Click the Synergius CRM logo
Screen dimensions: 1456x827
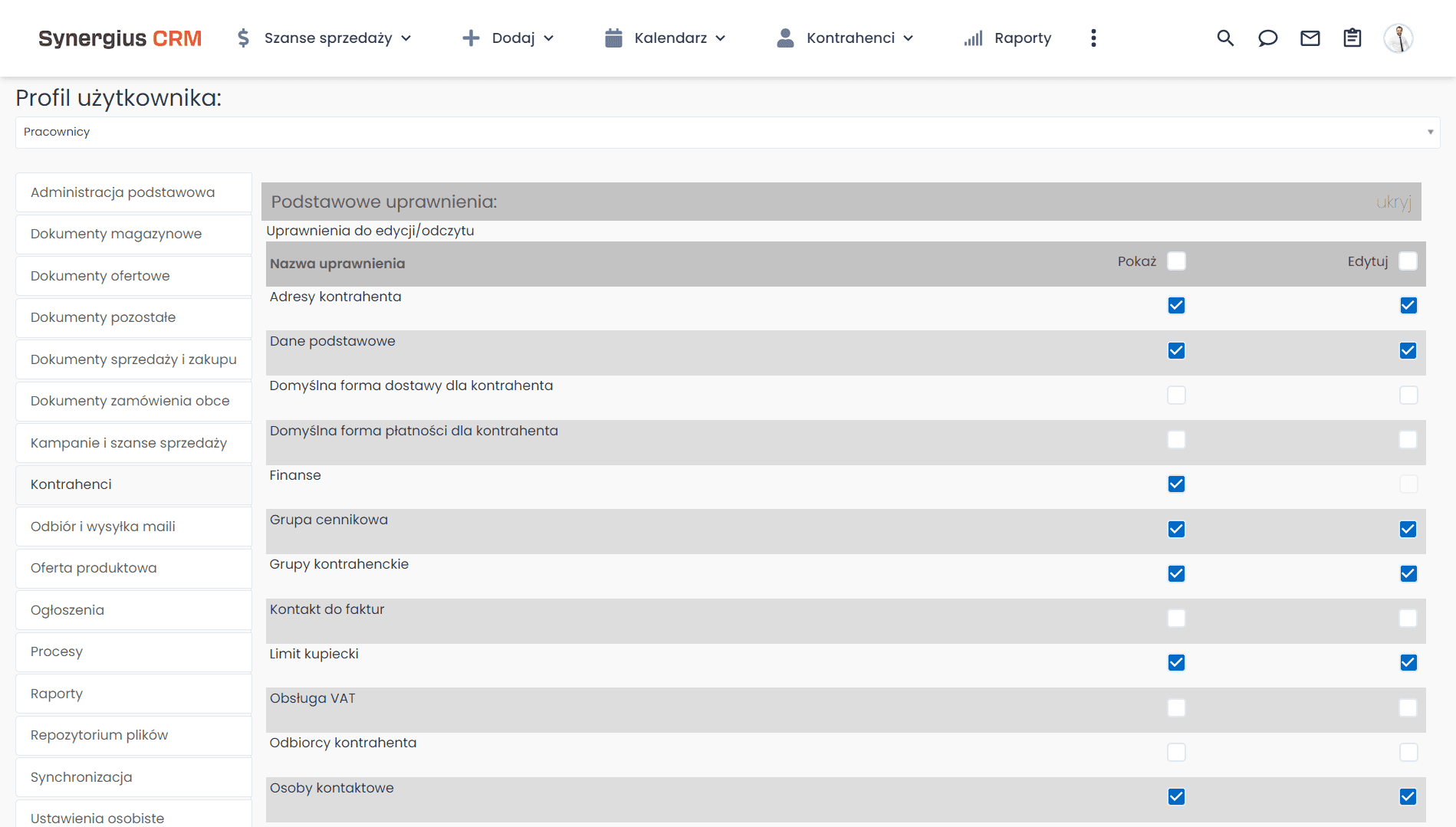point(120,38)
